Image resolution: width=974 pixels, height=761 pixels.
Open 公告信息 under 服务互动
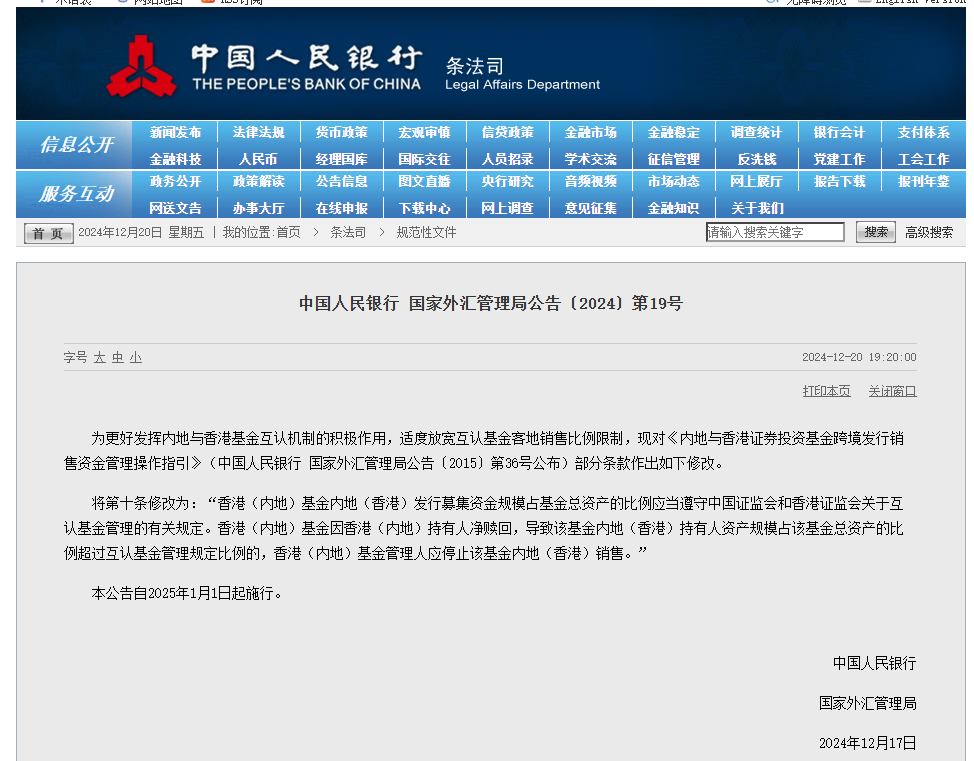point(341,181)
